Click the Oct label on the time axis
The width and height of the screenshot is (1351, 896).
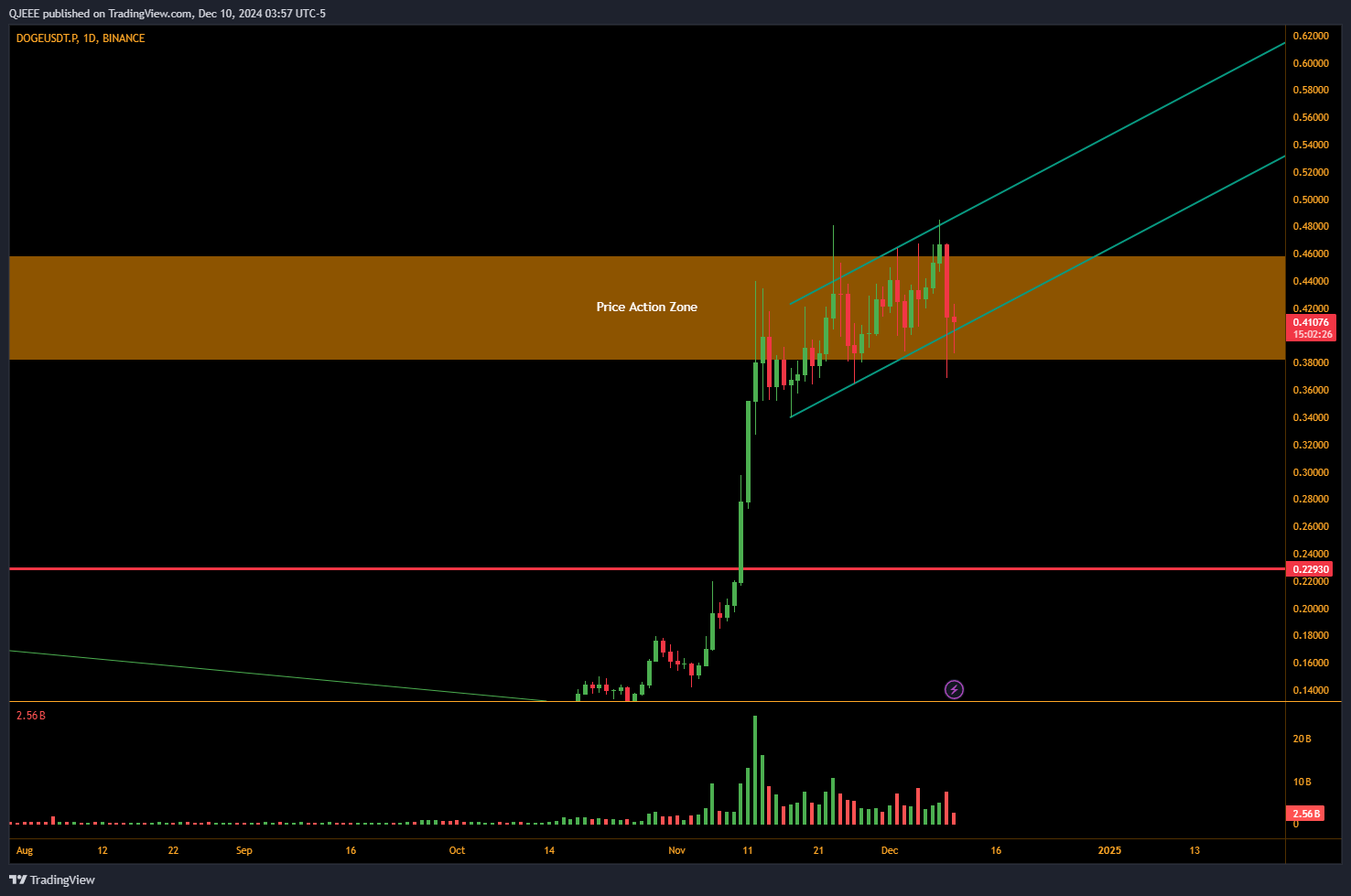457,850
